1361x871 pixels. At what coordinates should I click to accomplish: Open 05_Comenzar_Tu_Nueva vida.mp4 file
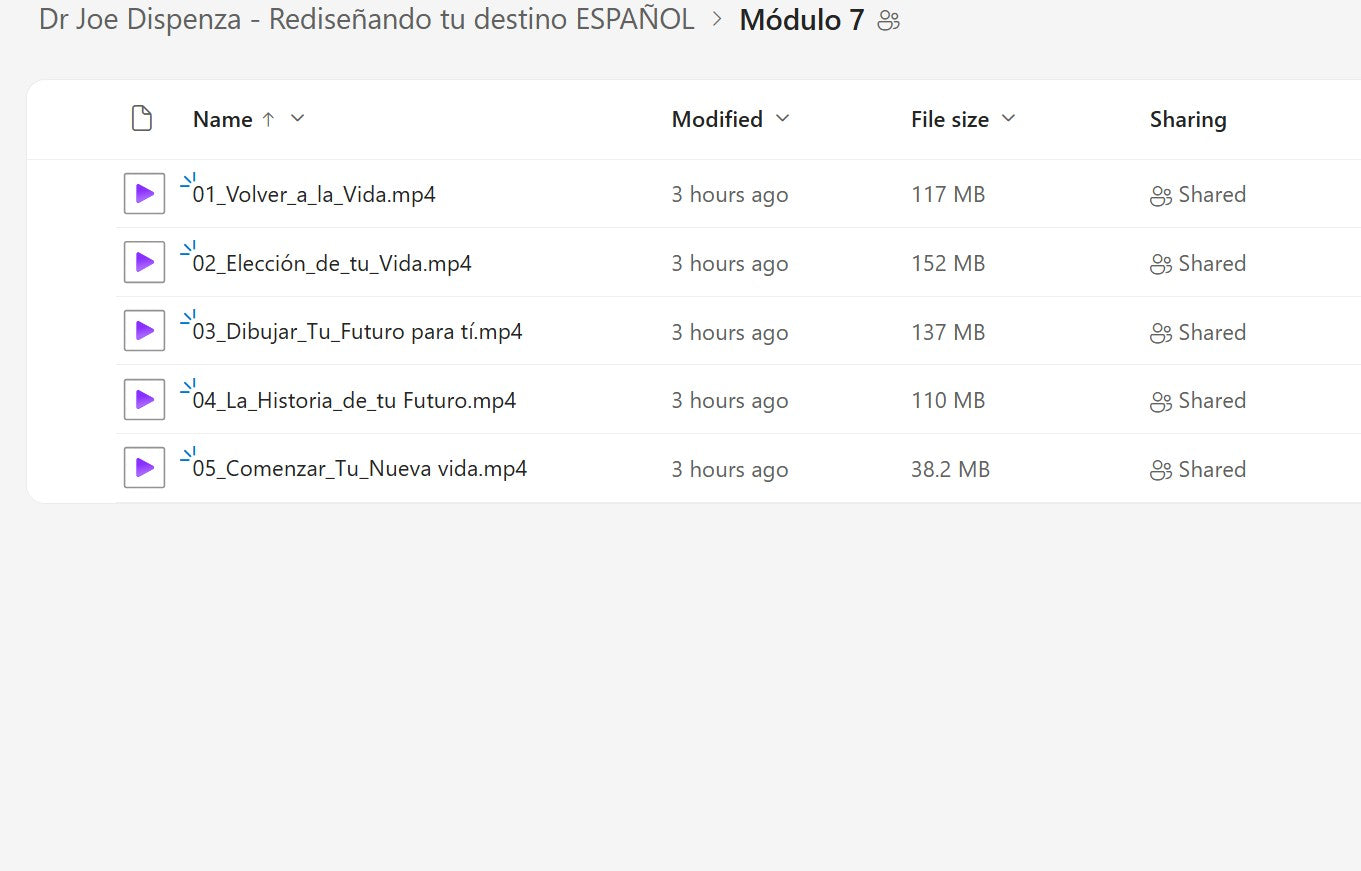click(x=360, y=470)
